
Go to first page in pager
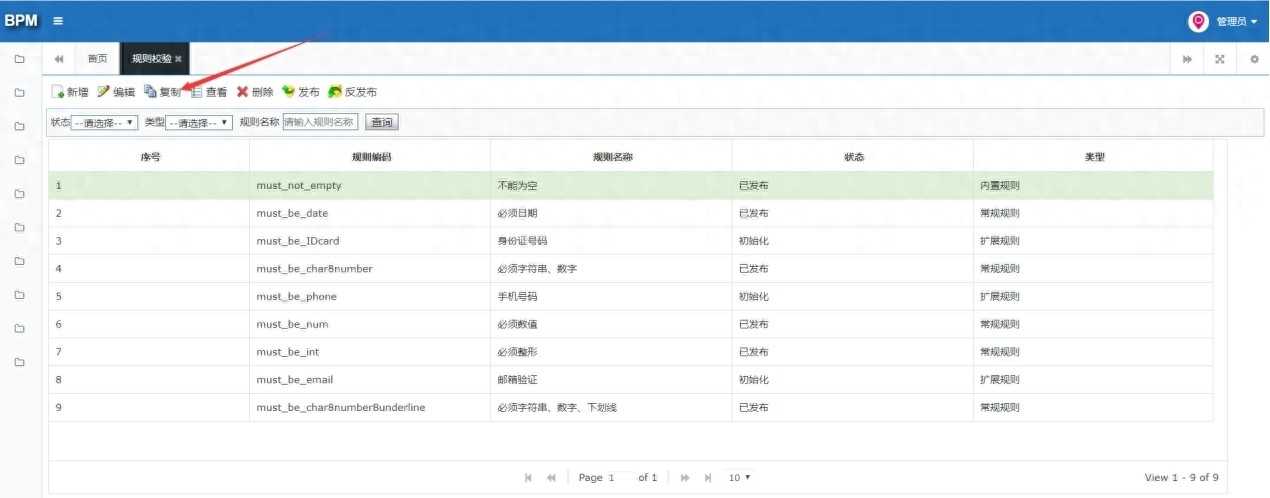[x=528, y=478]
